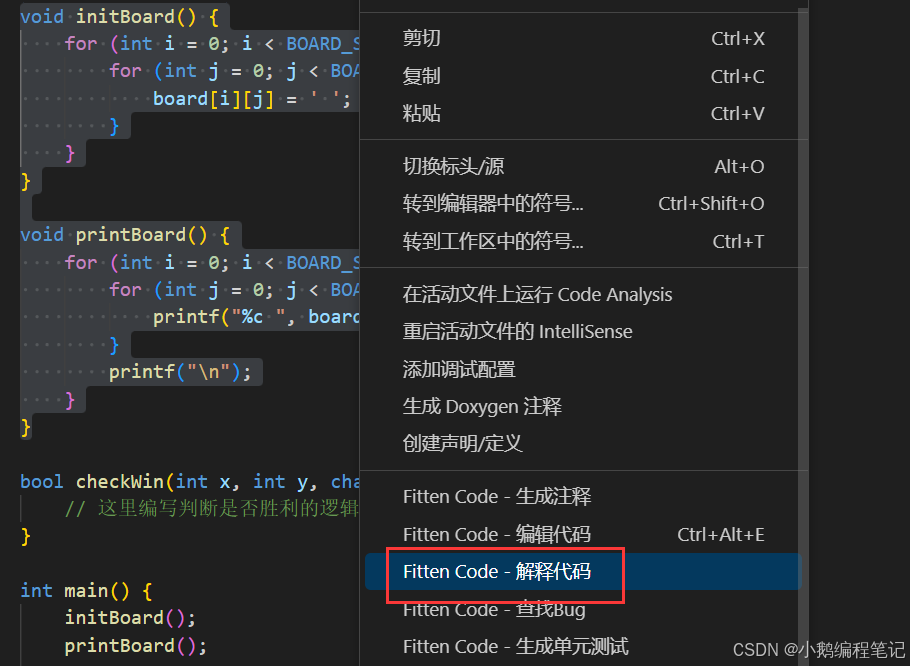Click the context menu vertical scrollbar

tap(803, 336)
